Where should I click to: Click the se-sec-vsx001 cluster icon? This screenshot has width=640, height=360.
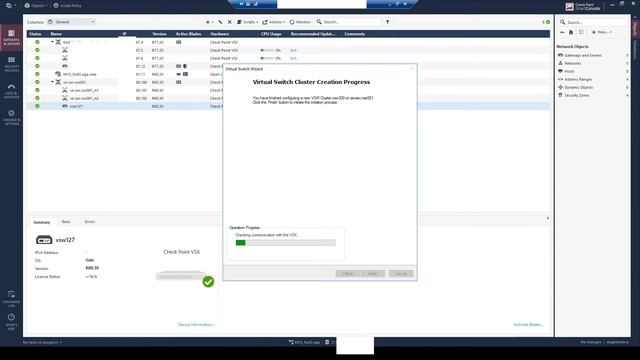click(x=58, y=82)
